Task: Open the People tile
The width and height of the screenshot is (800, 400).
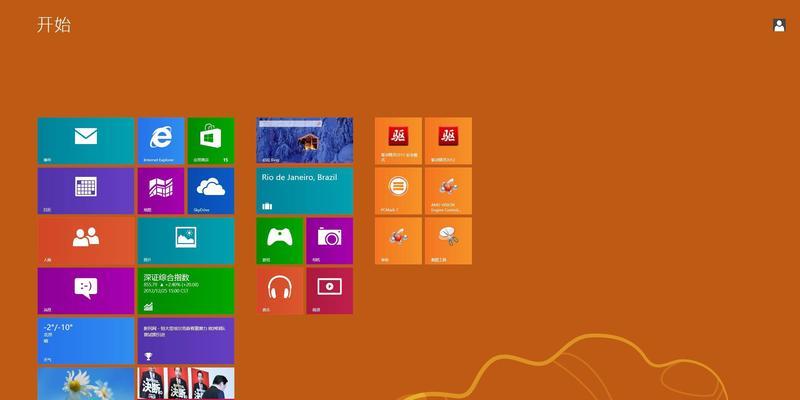Action: [x=86, y=241]
